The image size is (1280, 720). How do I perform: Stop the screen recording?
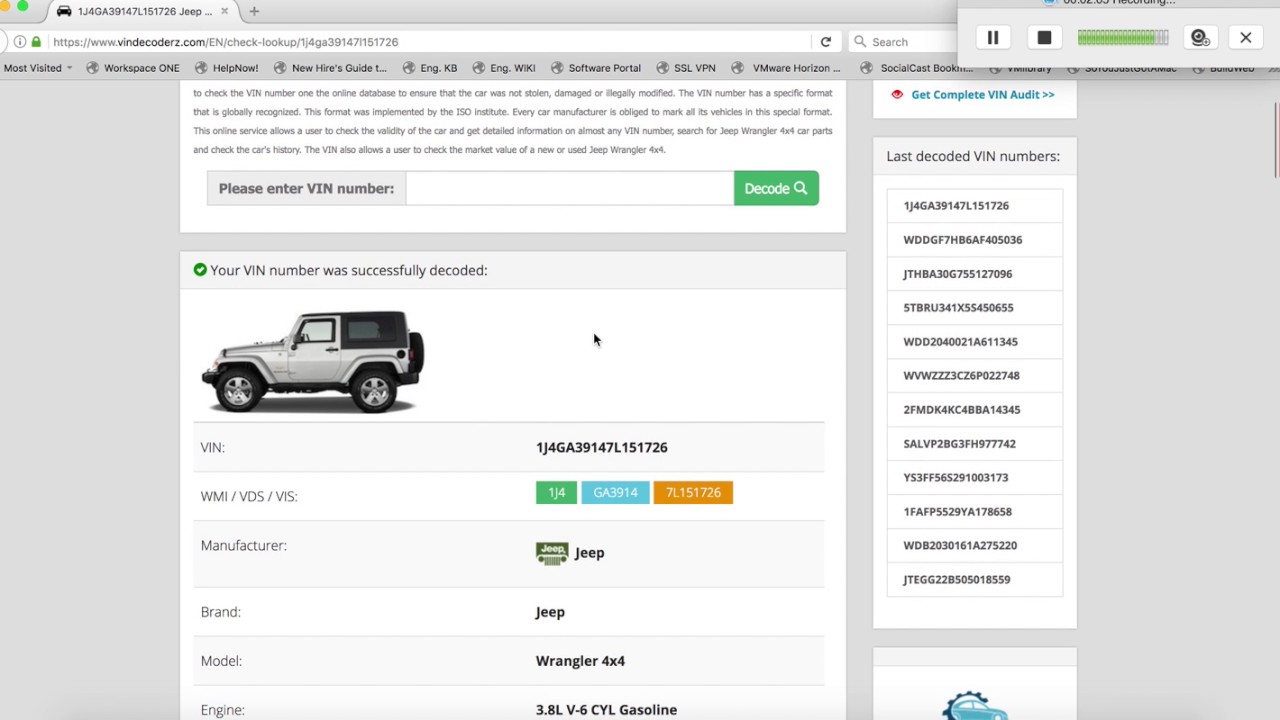pyautogui.click(x=1044, y=38)
